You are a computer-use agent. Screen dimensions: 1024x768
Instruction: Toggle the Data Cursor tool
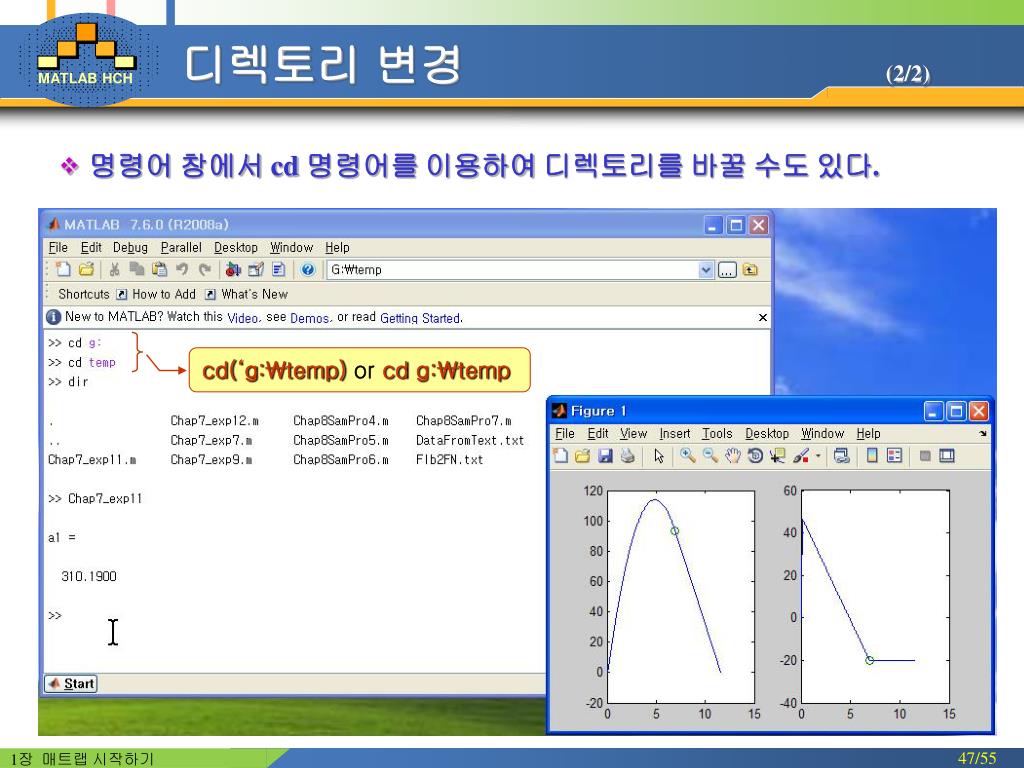coord(778,456)
